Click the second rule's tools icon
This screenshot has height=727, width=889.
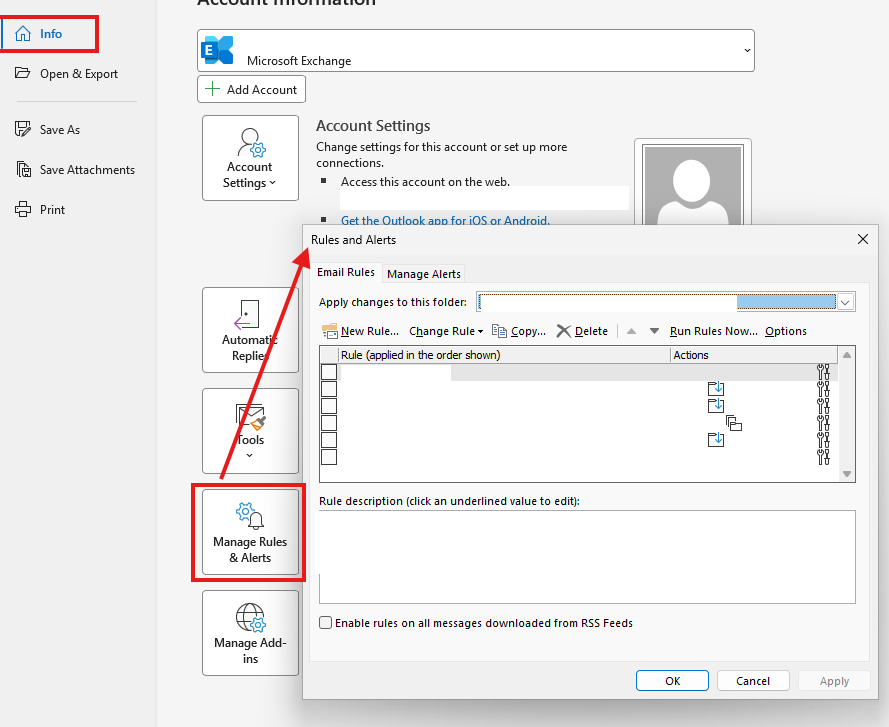click(x=823, y=389)
